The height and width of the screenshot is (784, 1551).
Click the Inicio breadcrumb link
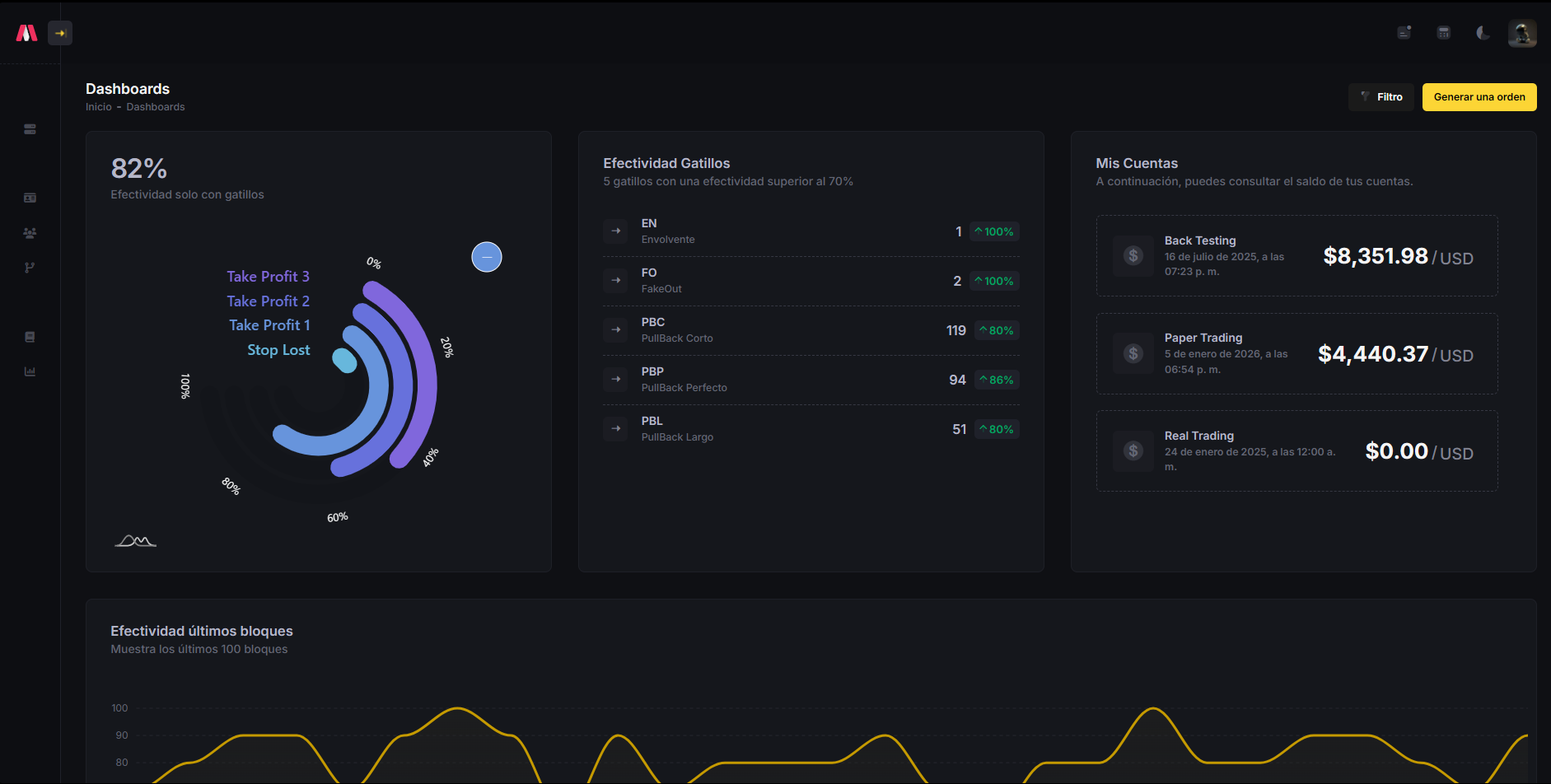tap(98, 107)
